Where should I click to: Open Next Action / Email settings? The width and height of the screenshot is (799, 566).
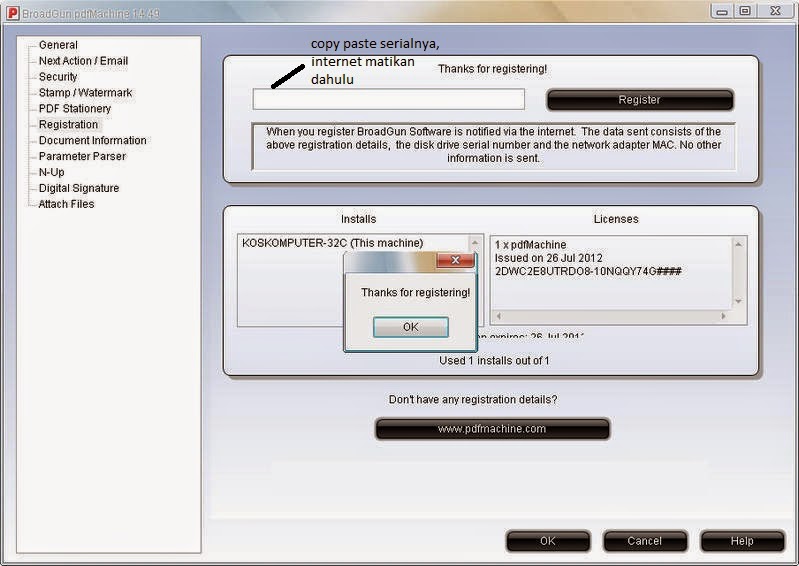point(83,61)
